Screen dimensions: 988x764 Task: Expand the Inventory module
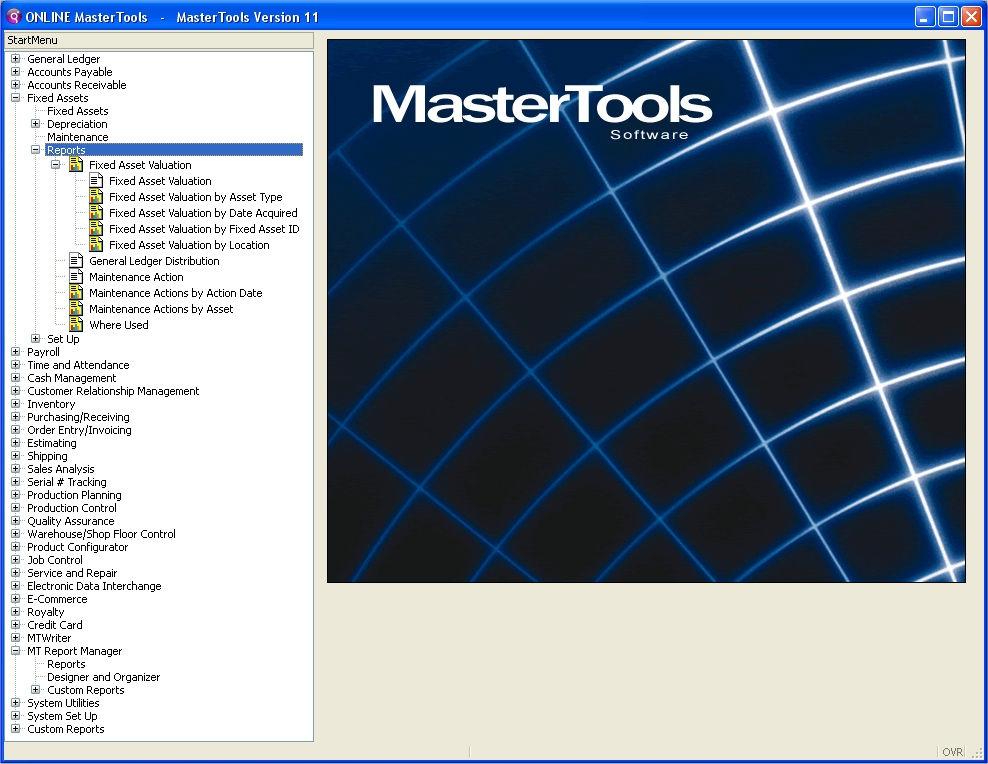16,404
